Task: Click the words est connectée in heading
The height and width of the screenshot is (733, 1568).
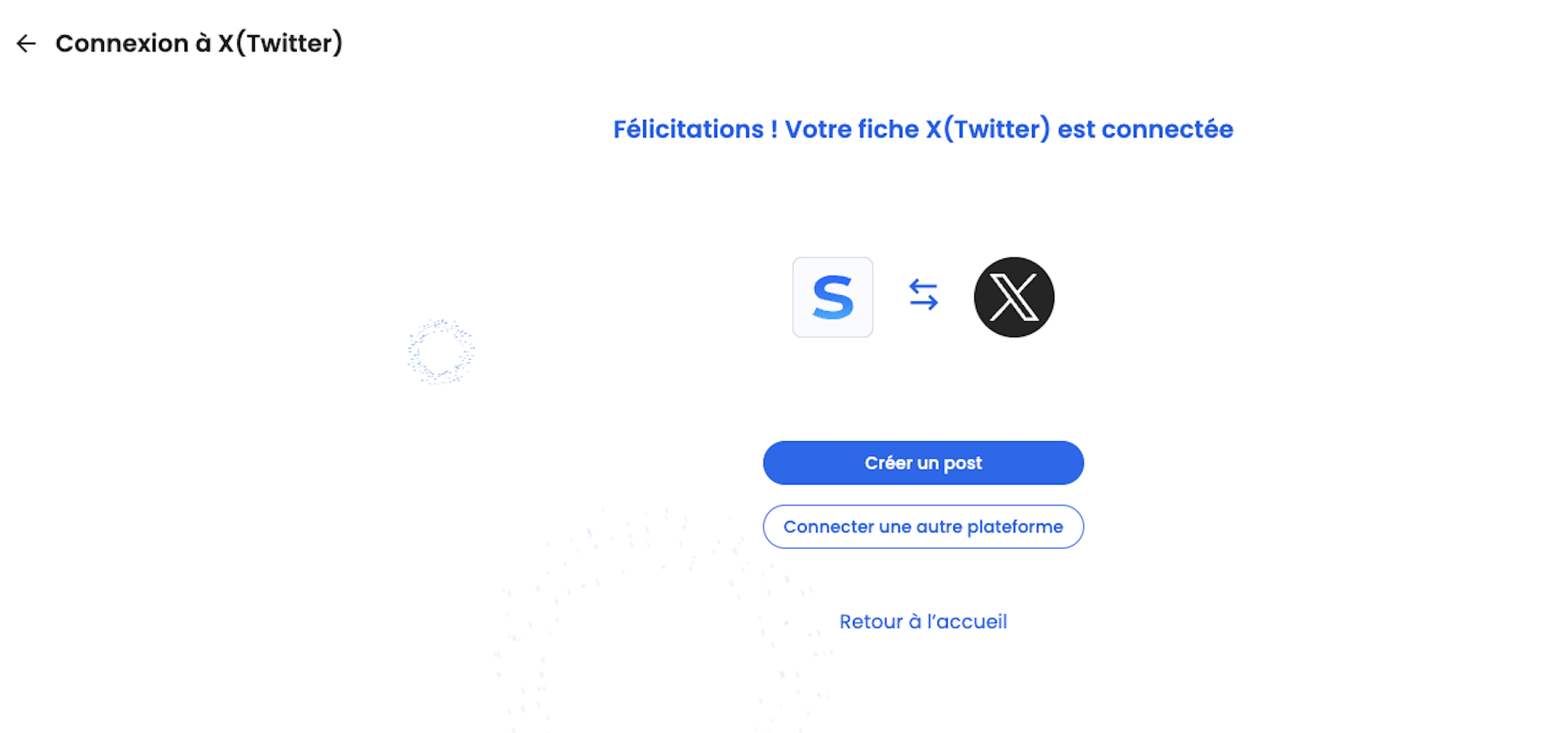Action: coord(1145,129)
